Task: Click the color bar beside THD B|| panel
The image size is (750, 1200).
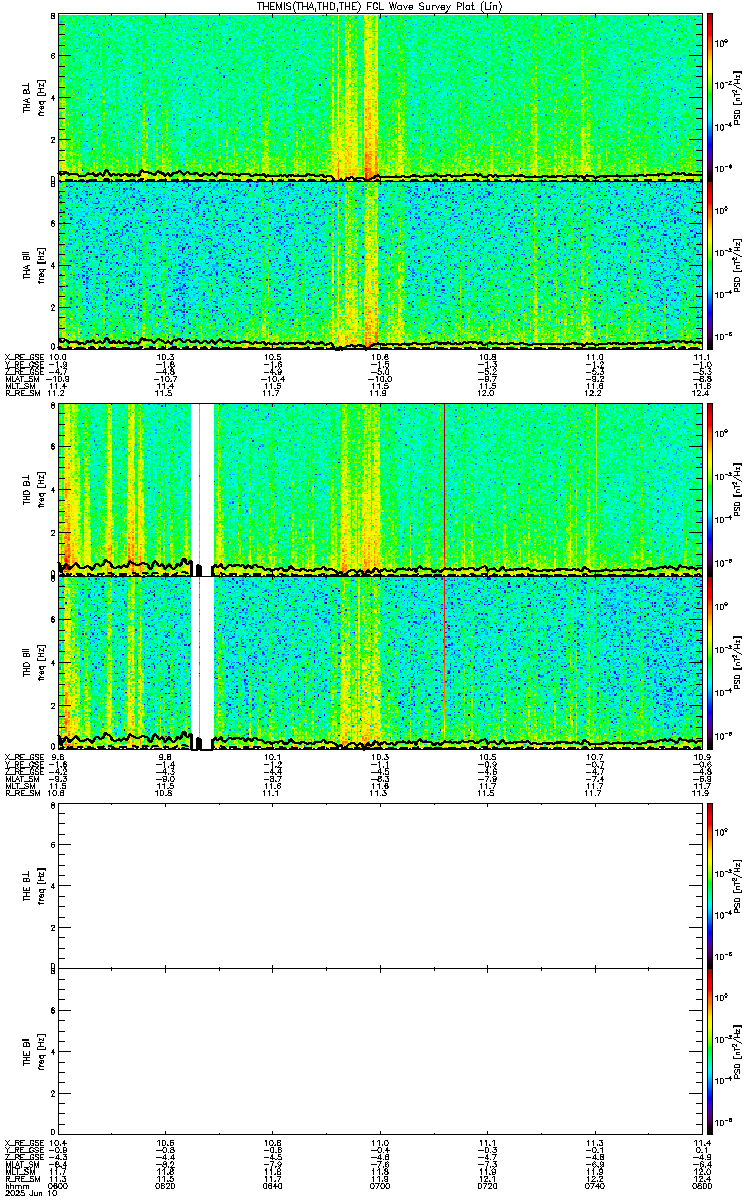Action: click(710, 663)
